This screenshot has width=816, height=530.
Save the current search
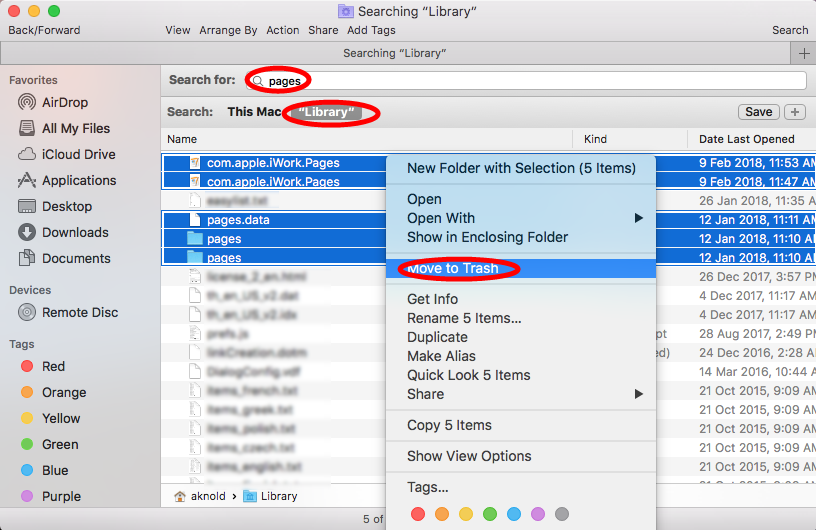pyautogui.click(x=758, y=112)
